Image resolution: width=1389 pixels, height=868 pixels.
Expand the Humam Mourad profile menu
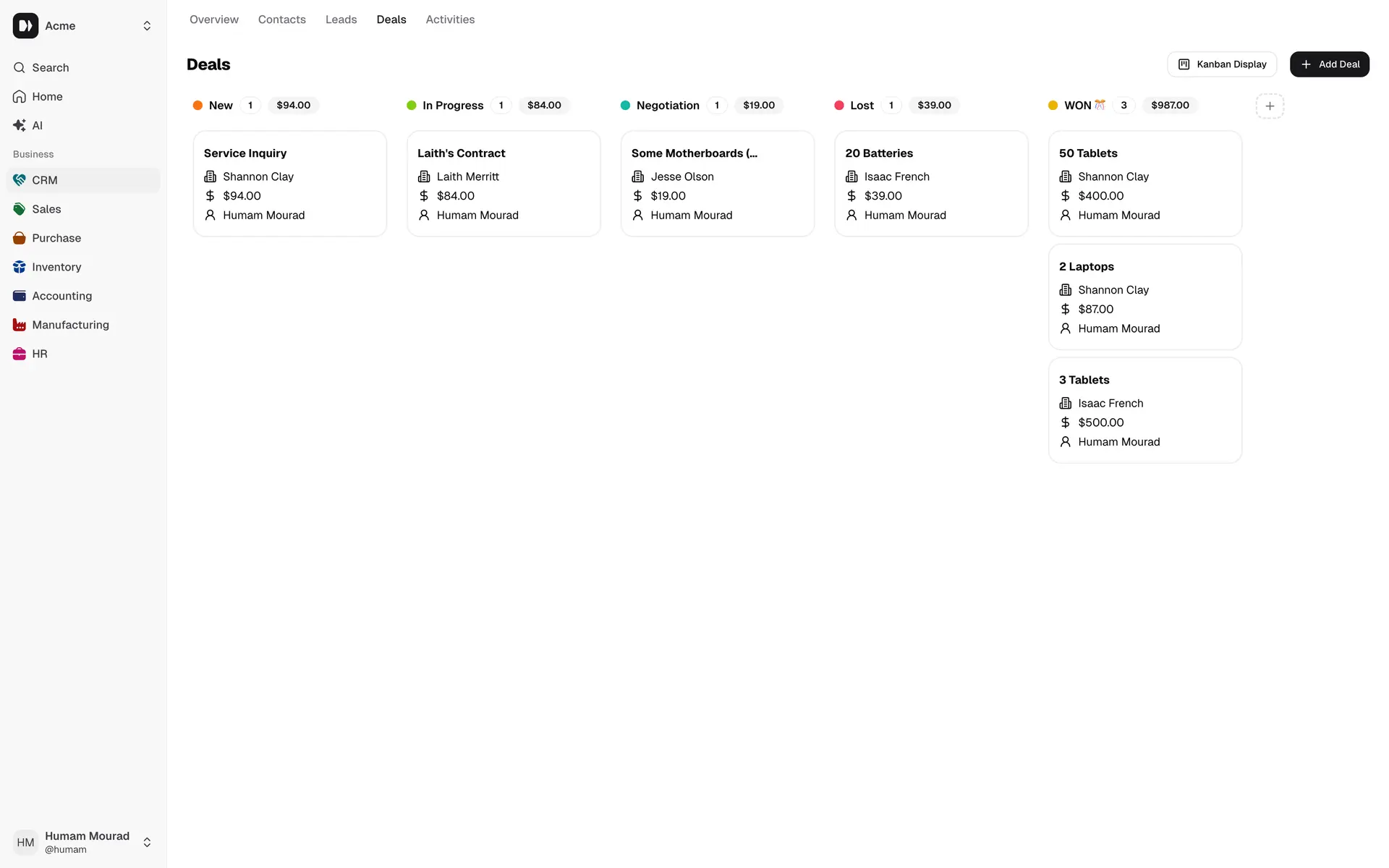coord(147,842)
